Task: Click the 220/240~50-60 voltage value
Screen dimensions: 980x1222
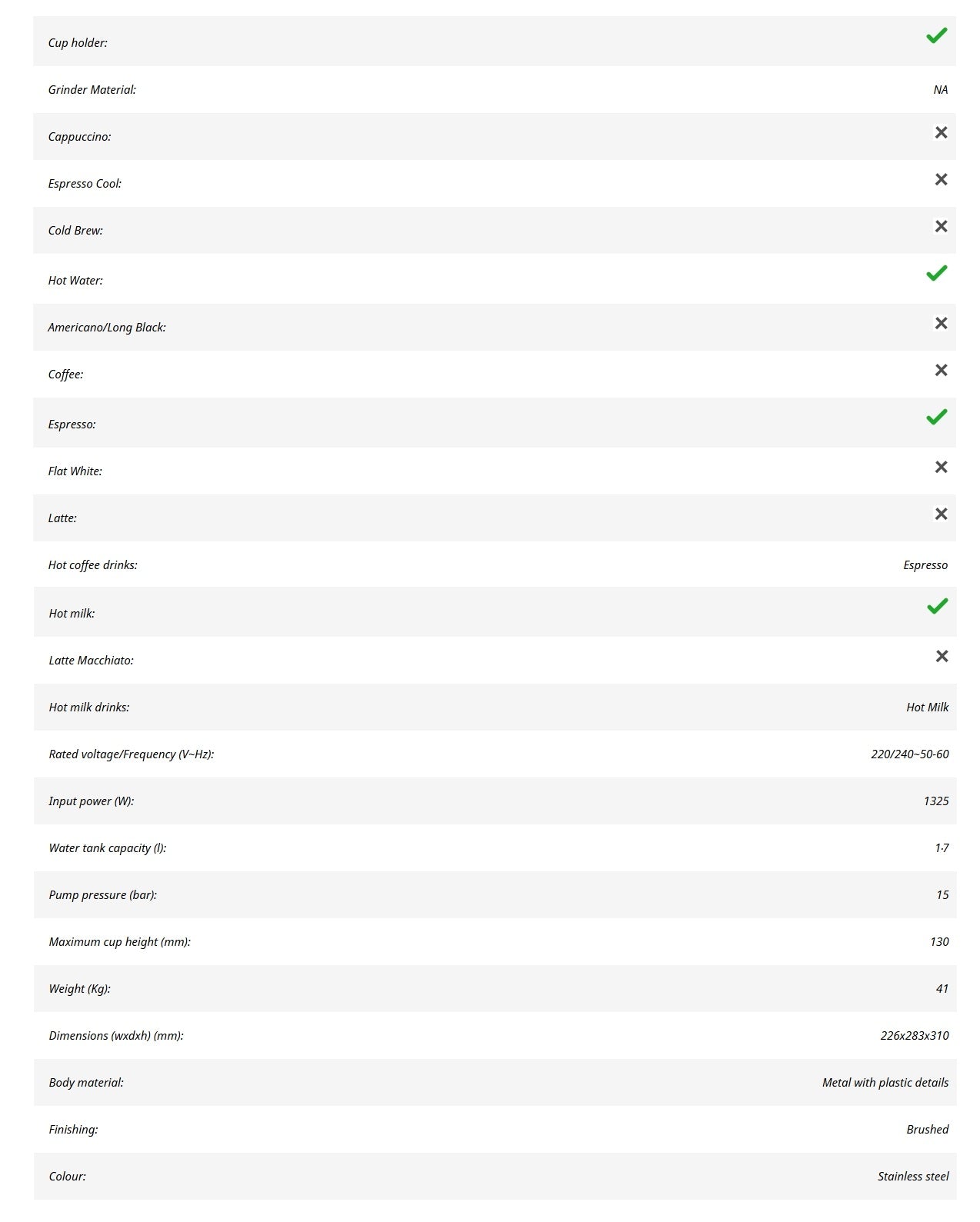Action: pos(909,754)
